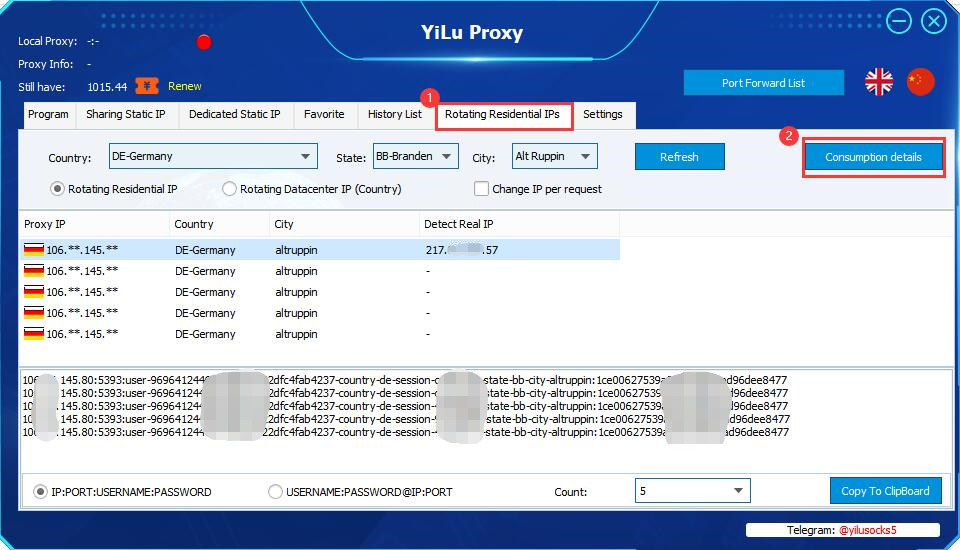Sort by the Country column header
This screenshot has height=550, width=960.
219,224
